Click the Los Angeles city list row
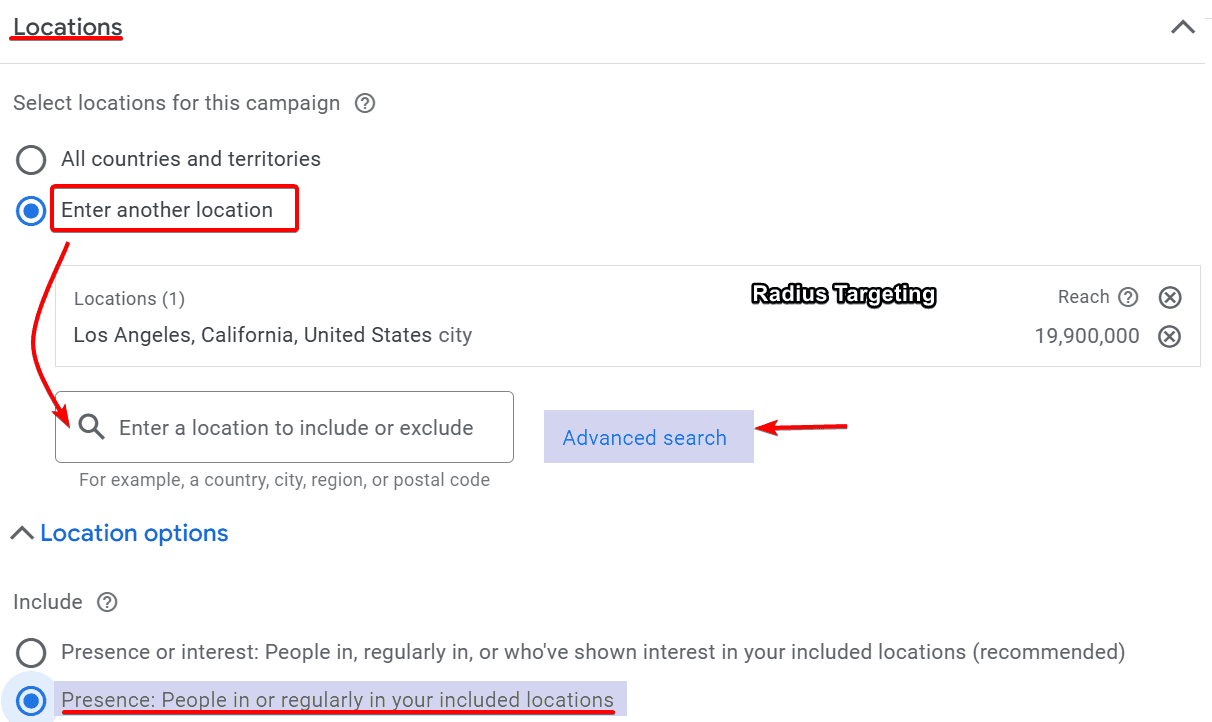Image resolution: width=1212 pixels, height=722 pixels. 272,335
